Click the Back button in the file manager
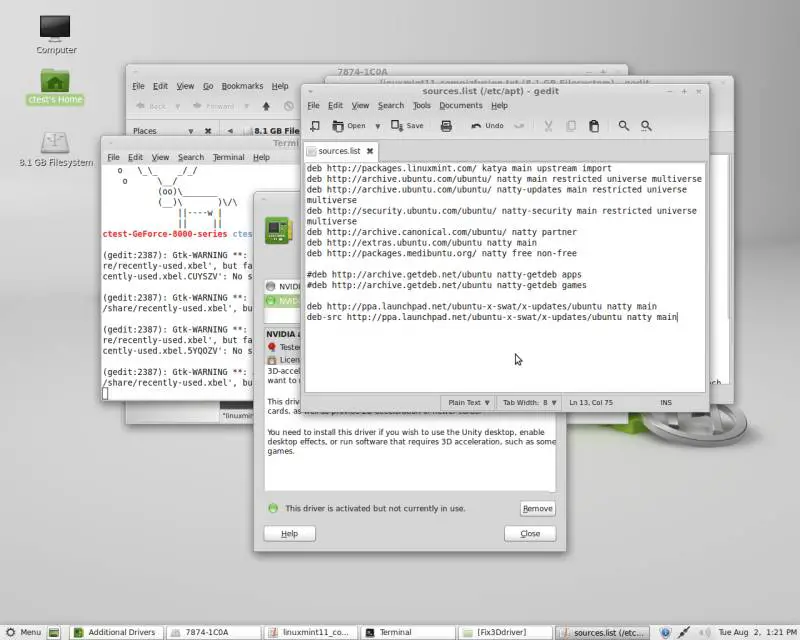 coord(152,106)
